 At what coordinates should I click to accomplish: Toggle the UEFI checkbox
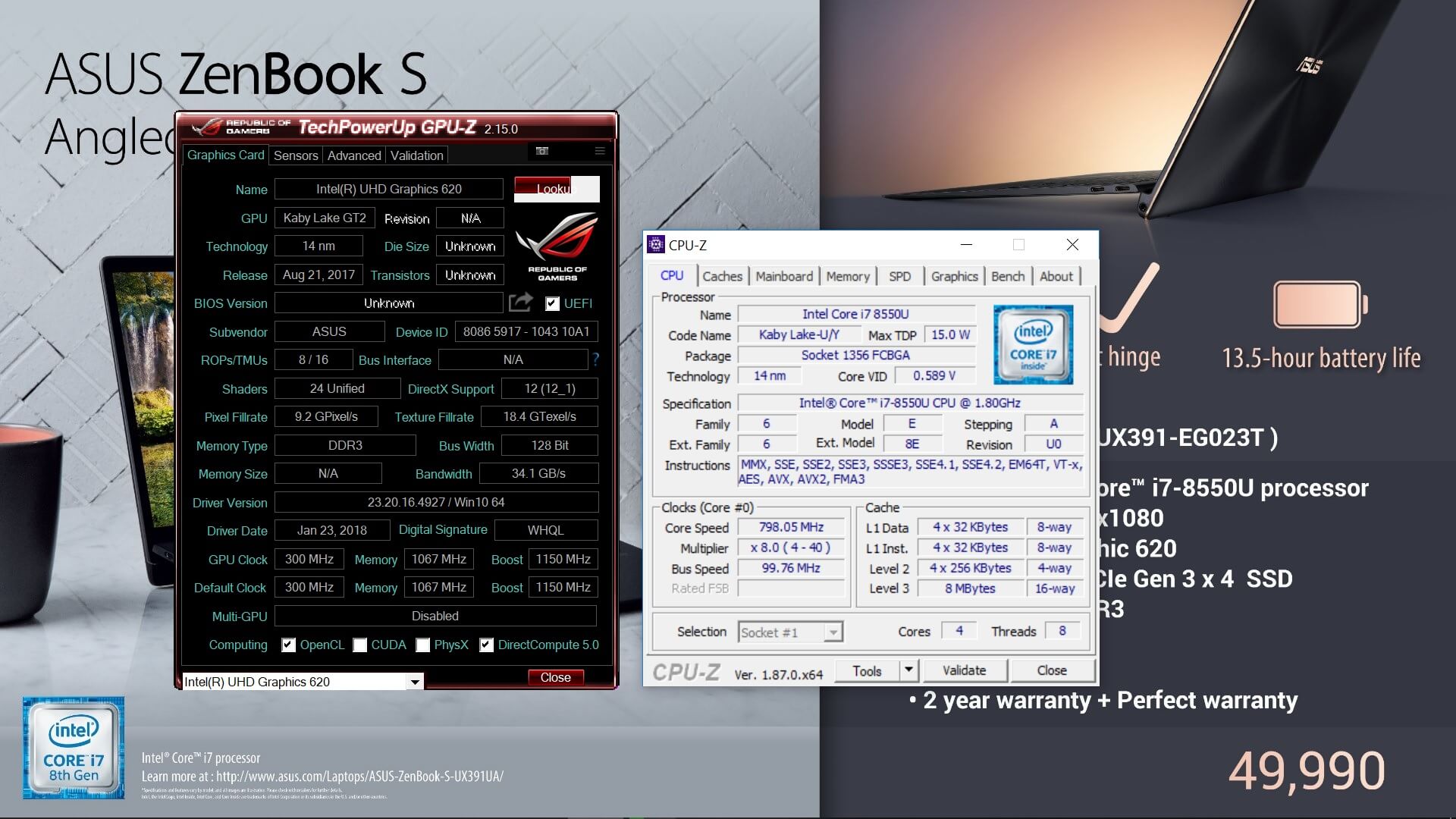[x=552, y=303]
